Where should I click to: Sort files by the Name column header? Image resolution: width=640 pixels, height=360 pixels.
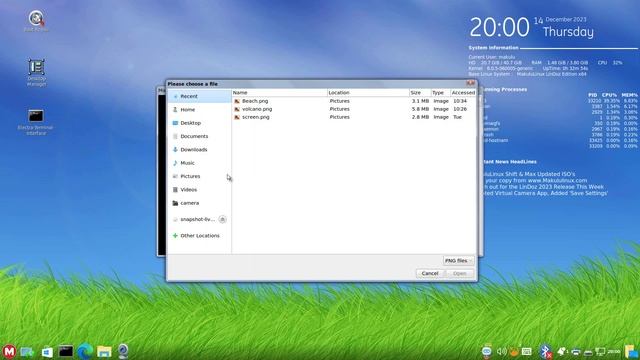280,93
